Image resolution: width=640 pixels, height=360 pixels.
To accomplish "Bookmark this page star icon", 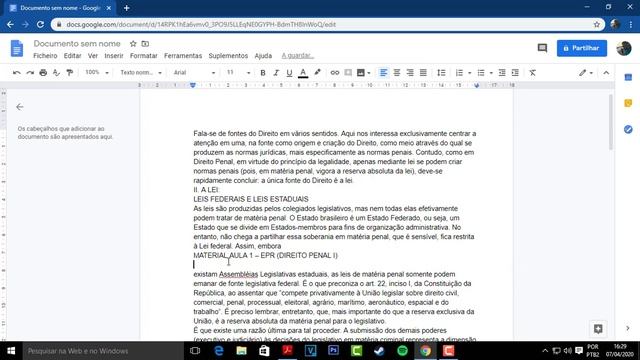I will pos(596,24).
